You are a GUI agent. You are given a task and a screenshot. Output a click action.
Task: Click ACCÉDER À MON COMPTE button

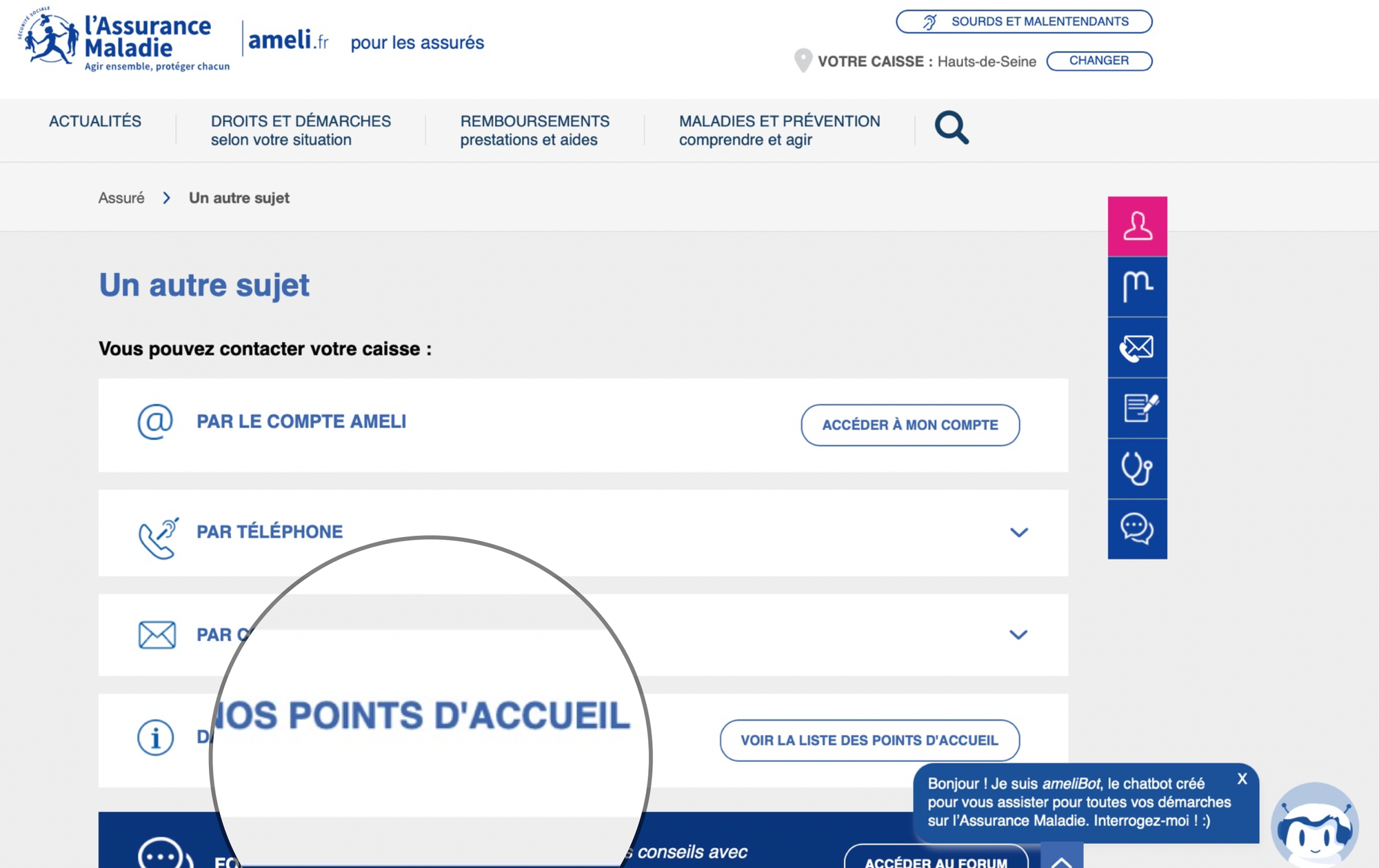tap(909, 424)
